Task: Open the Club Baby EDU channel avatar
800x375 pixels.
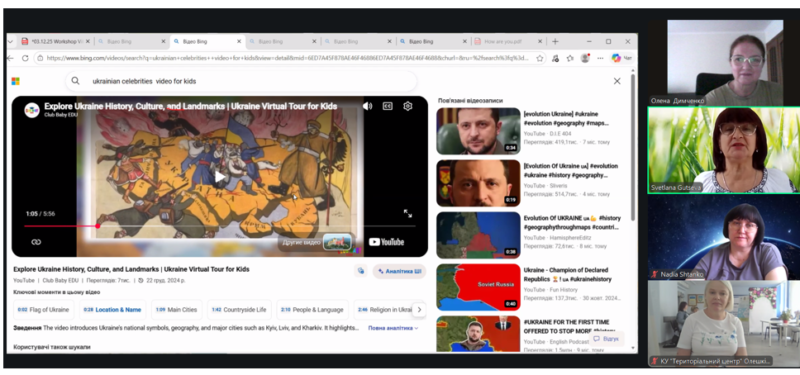Action: pyautogui.click(x=32, y=109)
